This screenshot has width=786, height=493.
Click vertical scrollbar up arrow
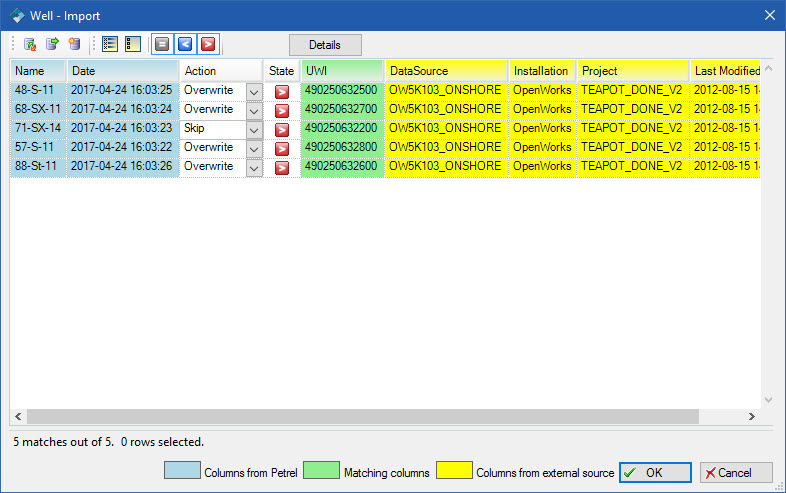click(768, 68)
